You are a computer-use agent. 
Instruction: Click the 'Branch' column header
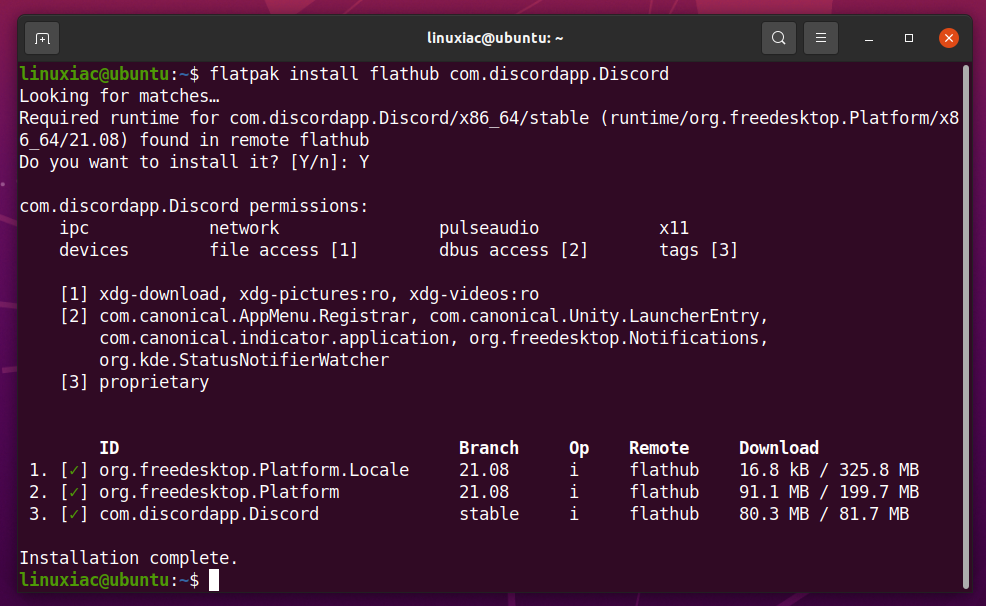pyautogui.click(x=489, y=448)
